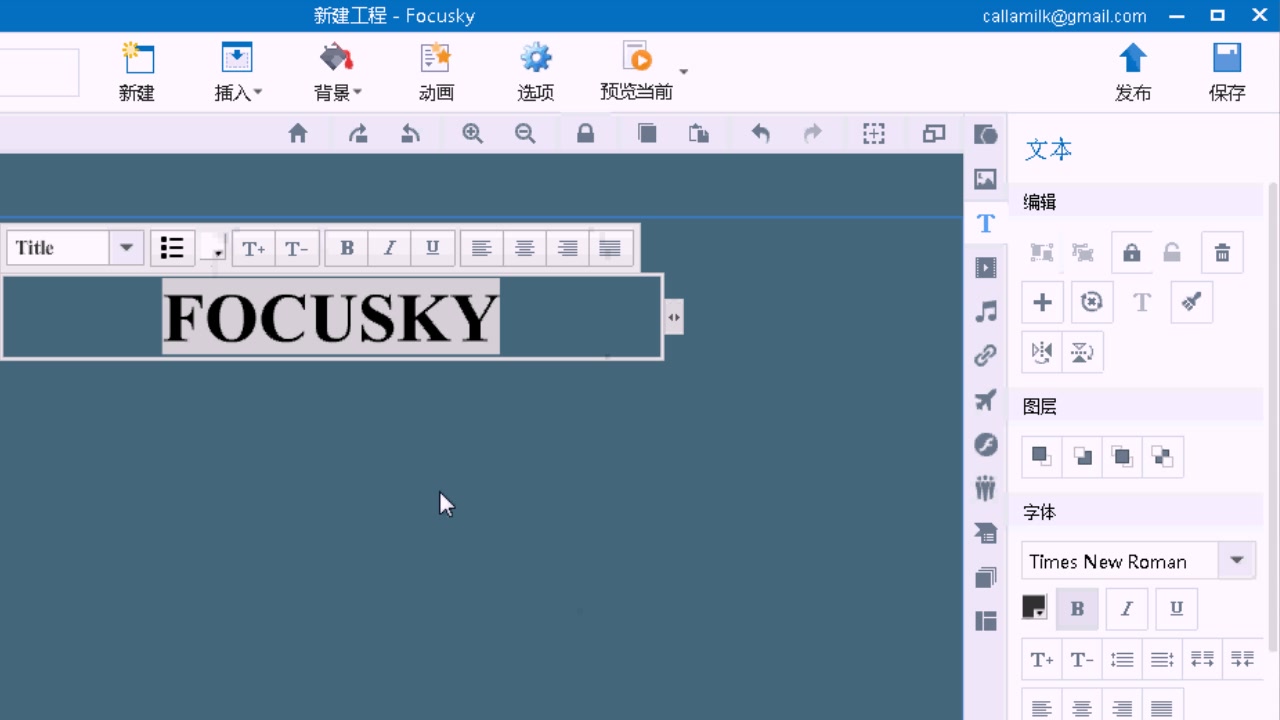Toggle underline in the floating text toolbar
The image size is (1280, 720).
click(x=432, y=248)
